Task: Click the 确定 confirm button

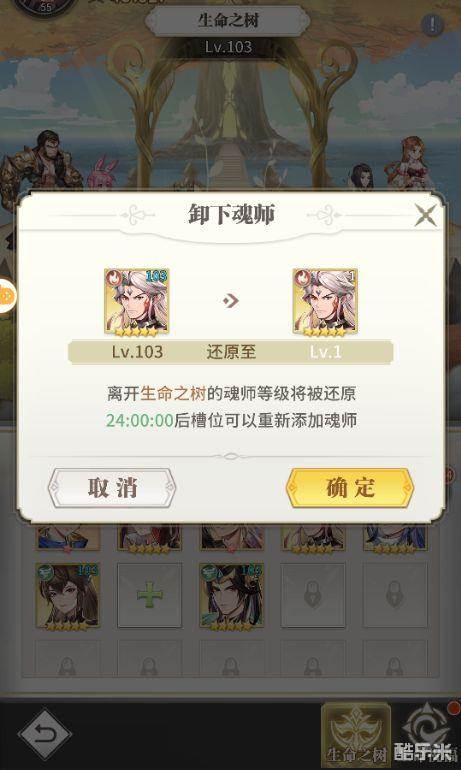Action: 350,488
